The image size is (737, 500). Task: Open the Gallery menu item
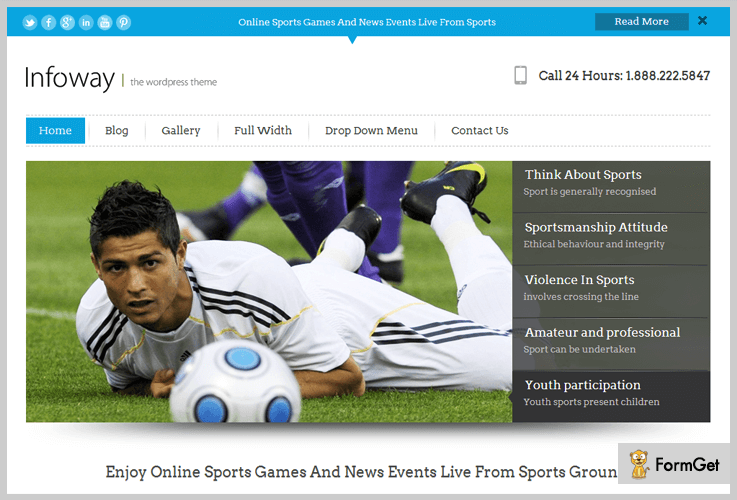181,131
